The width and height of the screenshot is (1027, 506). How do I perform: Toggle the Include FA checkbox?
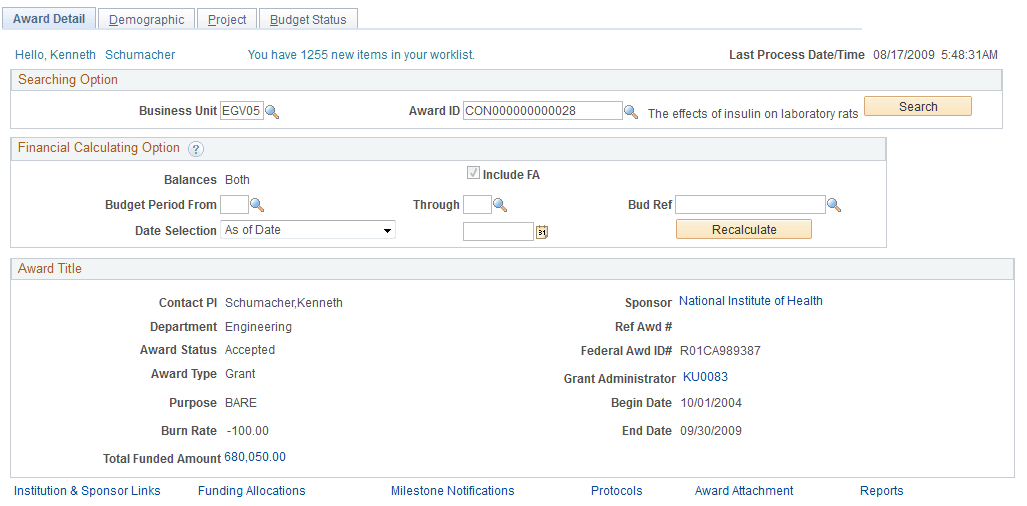473,173
